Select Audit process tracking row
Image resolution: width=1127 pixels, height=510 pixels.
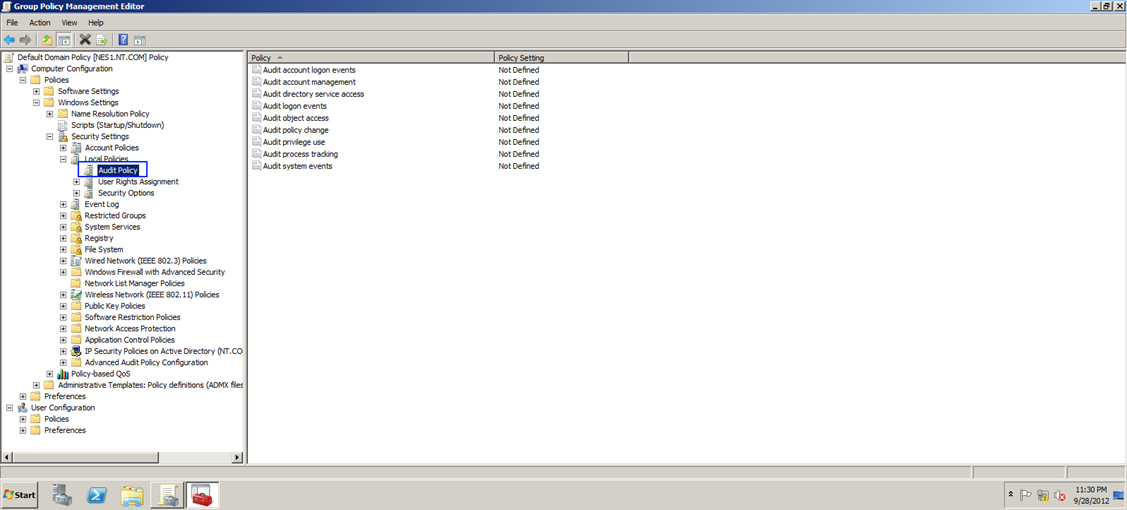[x=300, y=154]
